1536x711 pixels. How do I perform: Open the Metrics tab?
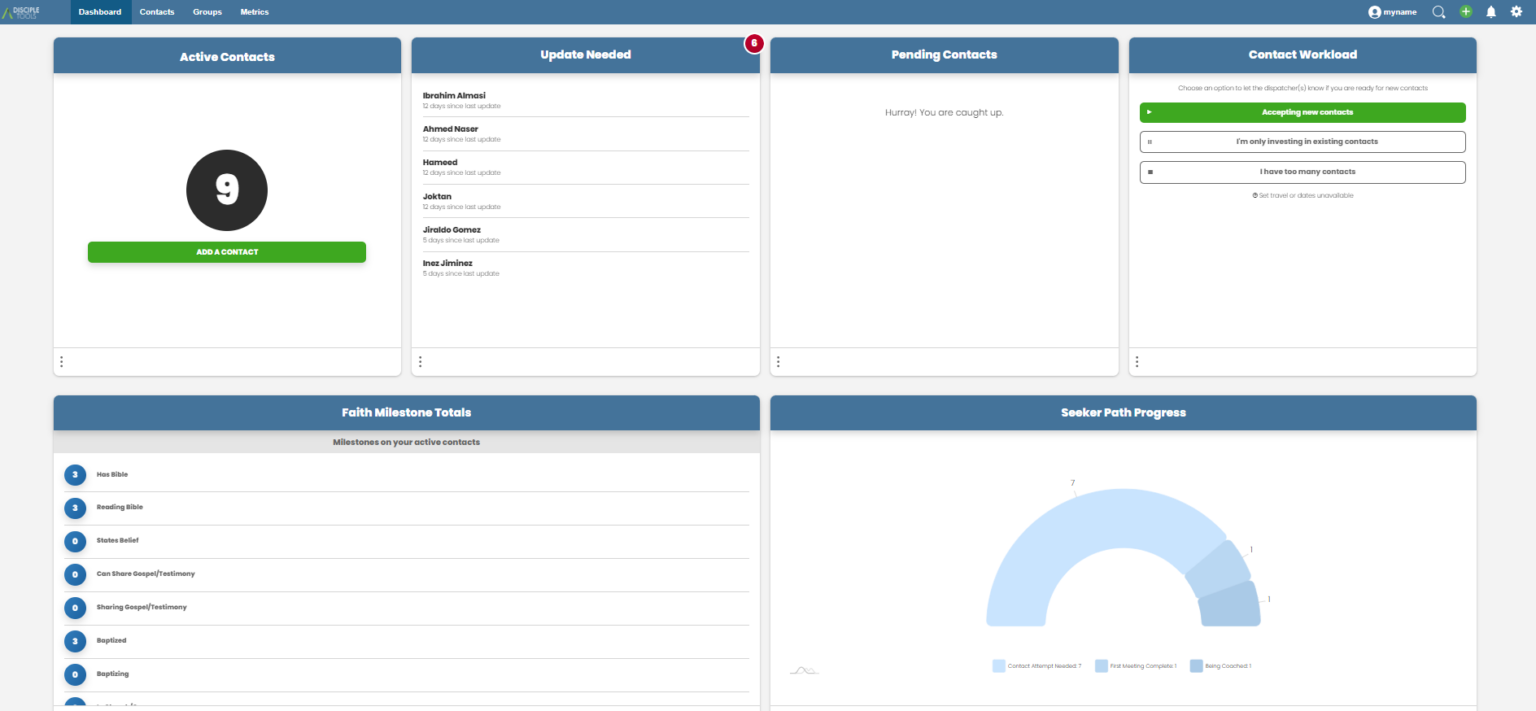click(254, 11)
